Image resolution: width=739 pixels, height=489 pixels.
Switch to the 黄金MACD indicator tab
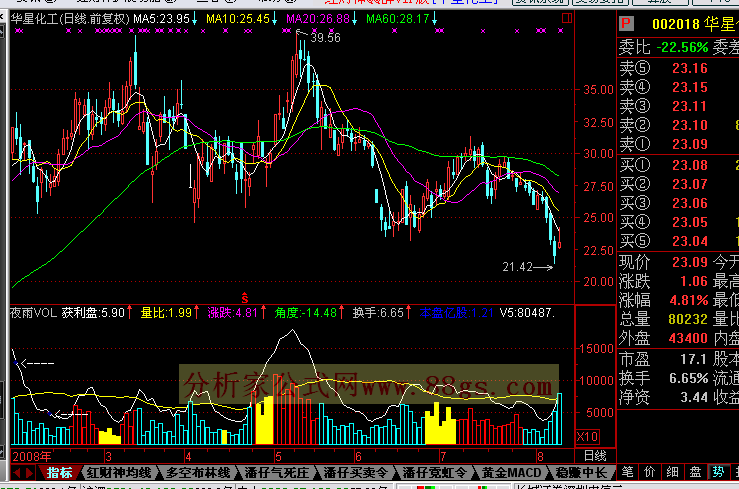(x=511, y=473)
